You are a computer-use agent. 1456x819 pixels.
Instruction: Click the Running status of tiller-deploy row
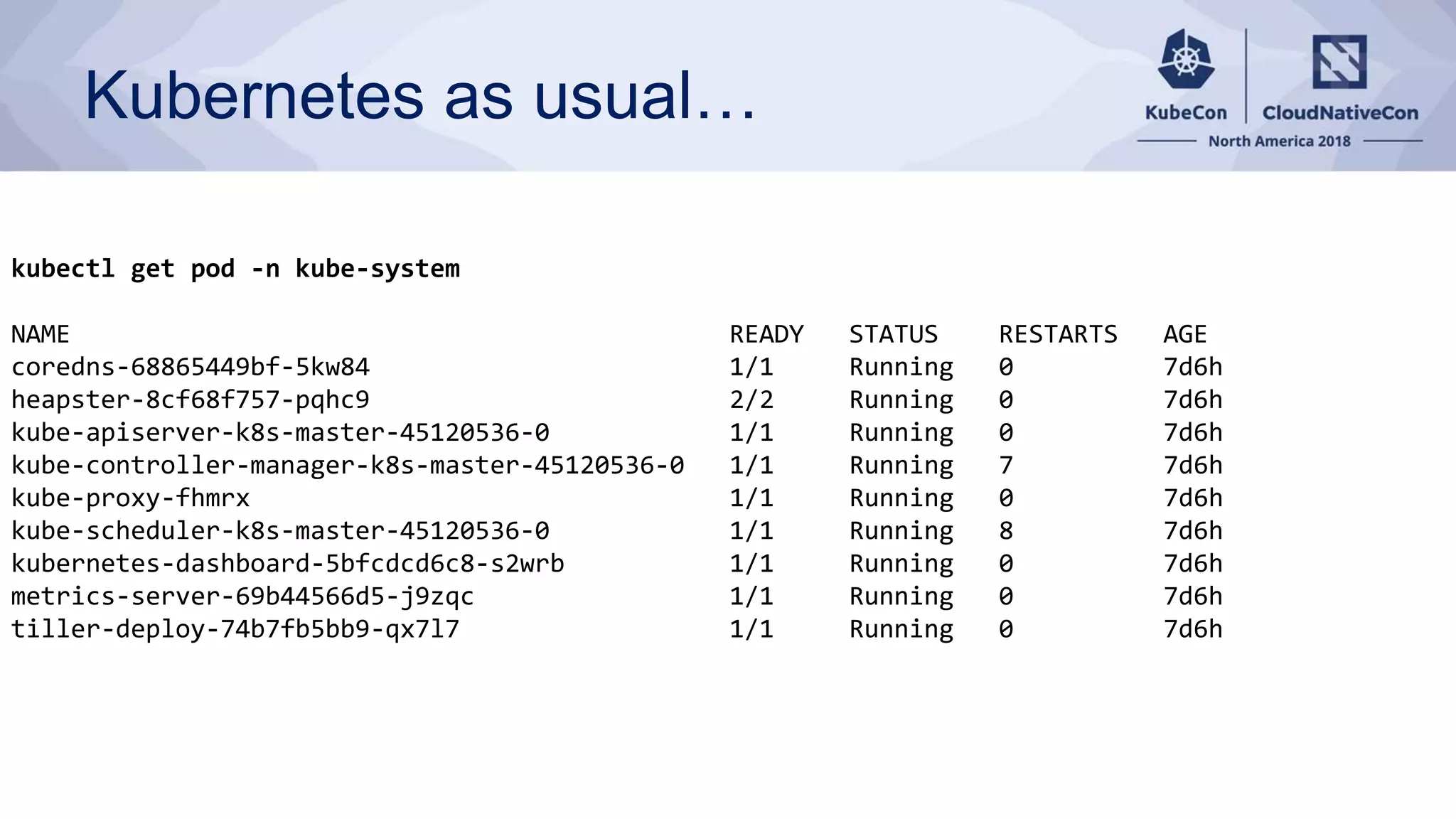(901, 630)
